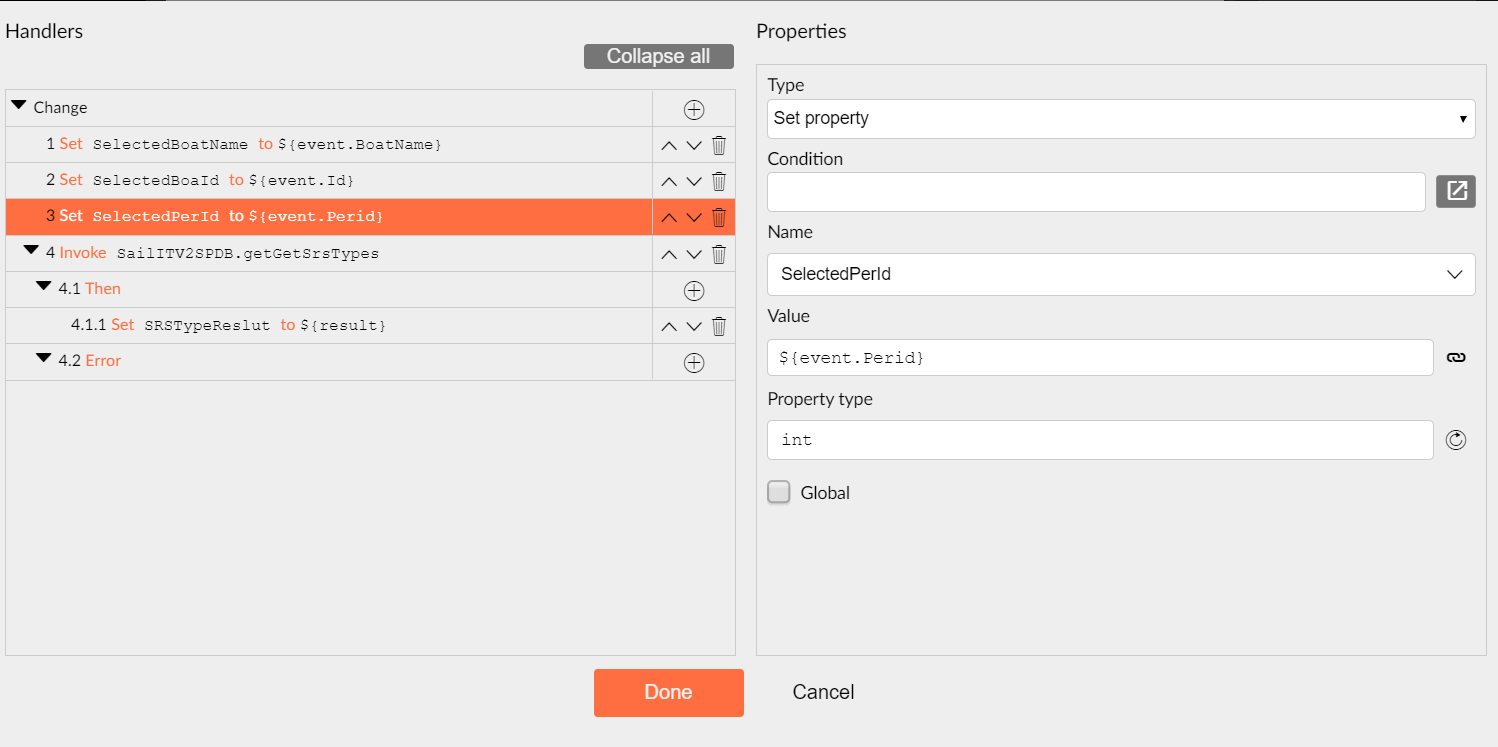The height and width of the screenshot is (747, 1498).
Task: Delete the SRSTypeReslut set handler
Action: pos(718,326)
